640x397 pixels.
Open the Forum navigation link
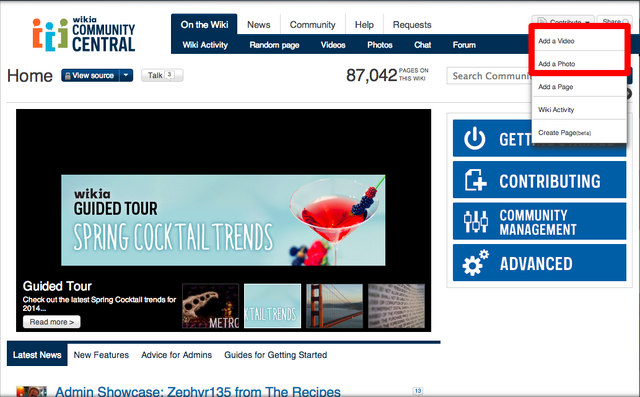pyautogui.click(x=464, y=45)
